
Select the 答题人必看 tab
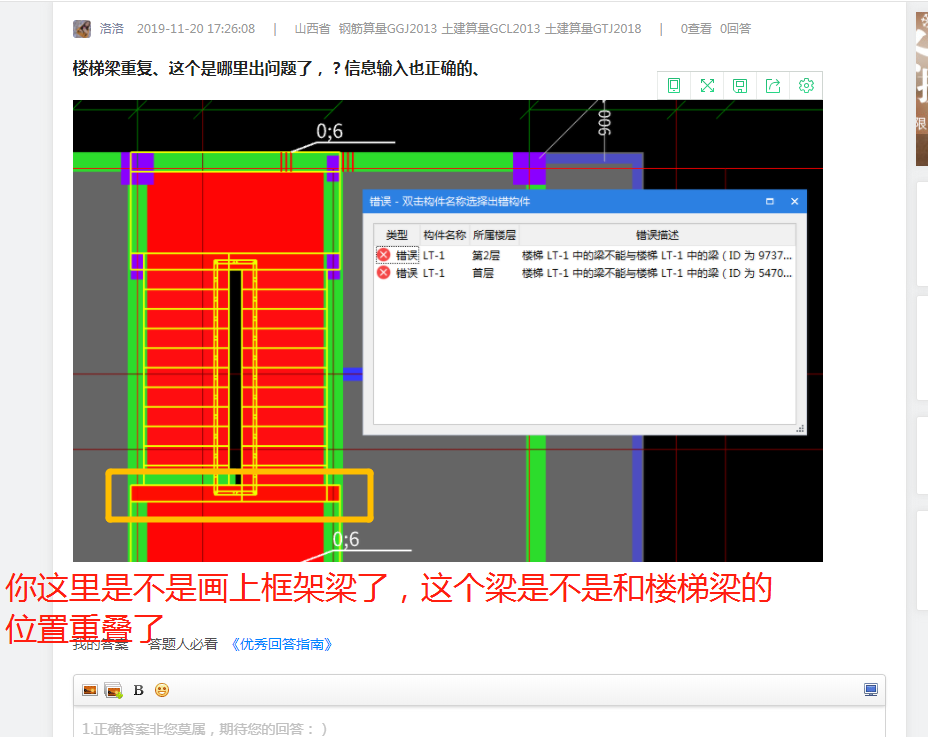(183, 644)
